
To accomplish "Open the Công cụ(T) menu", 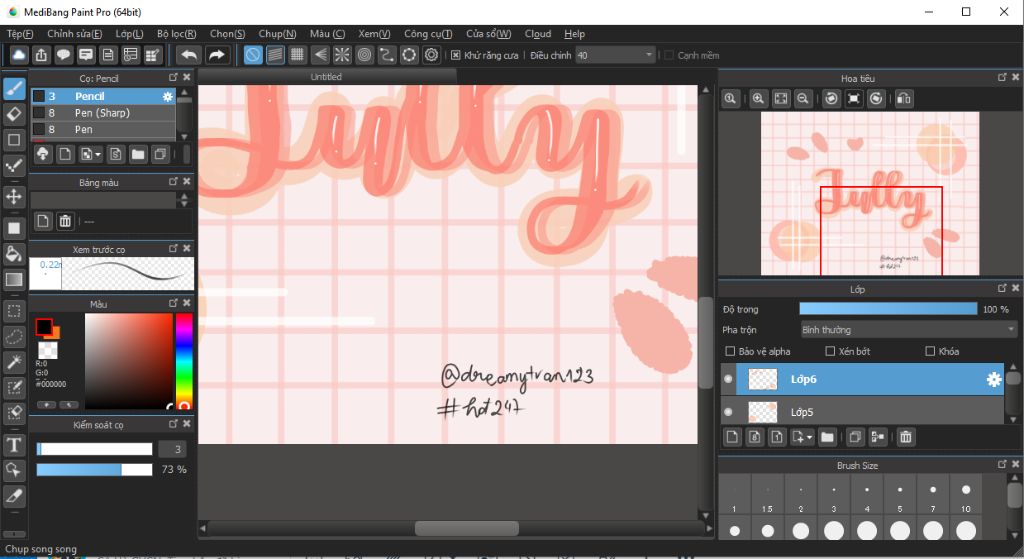I will pyautogui.click(x=428, y=34).
